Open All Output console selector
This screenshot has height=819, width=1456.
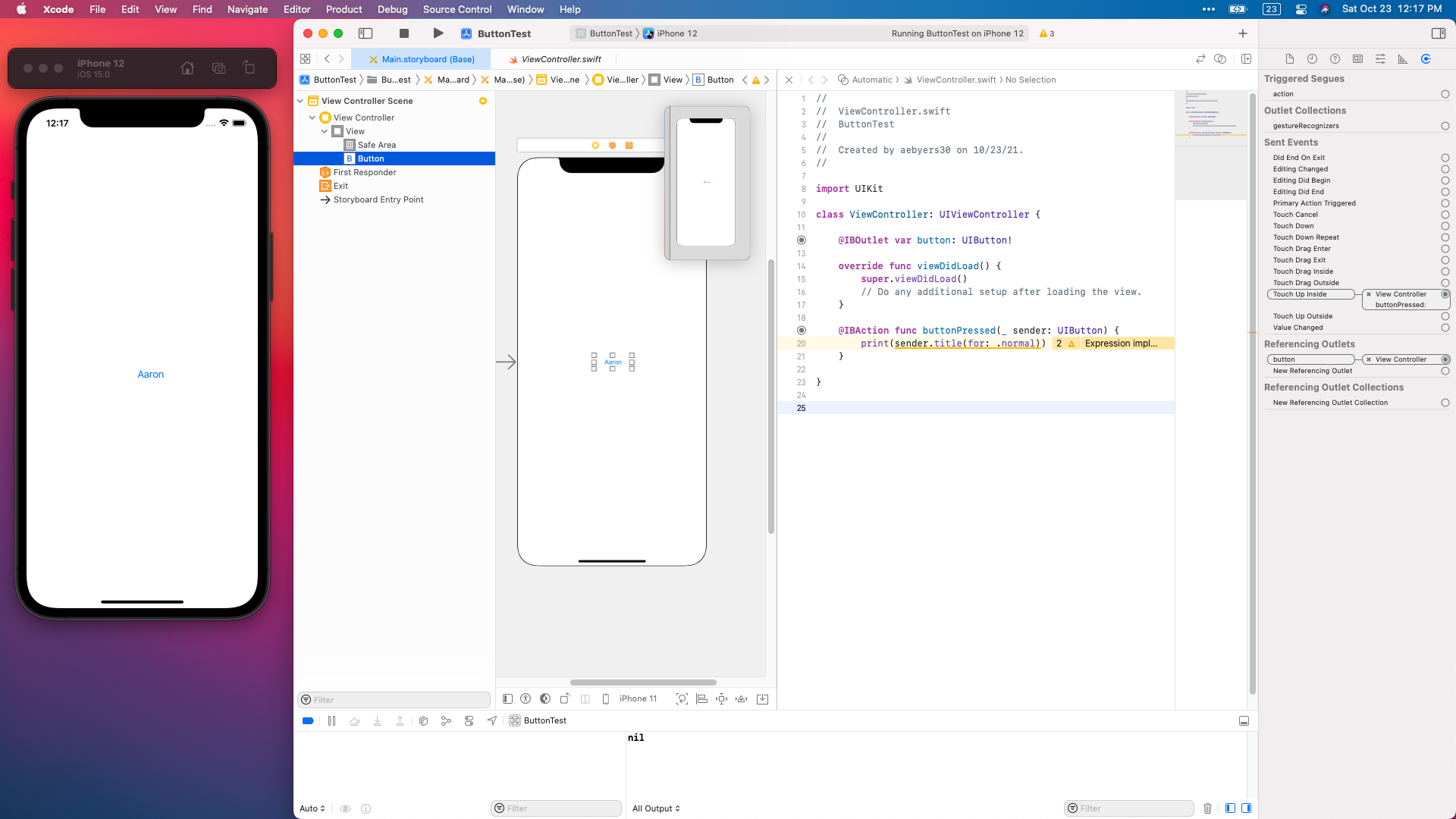pos(656,808)
